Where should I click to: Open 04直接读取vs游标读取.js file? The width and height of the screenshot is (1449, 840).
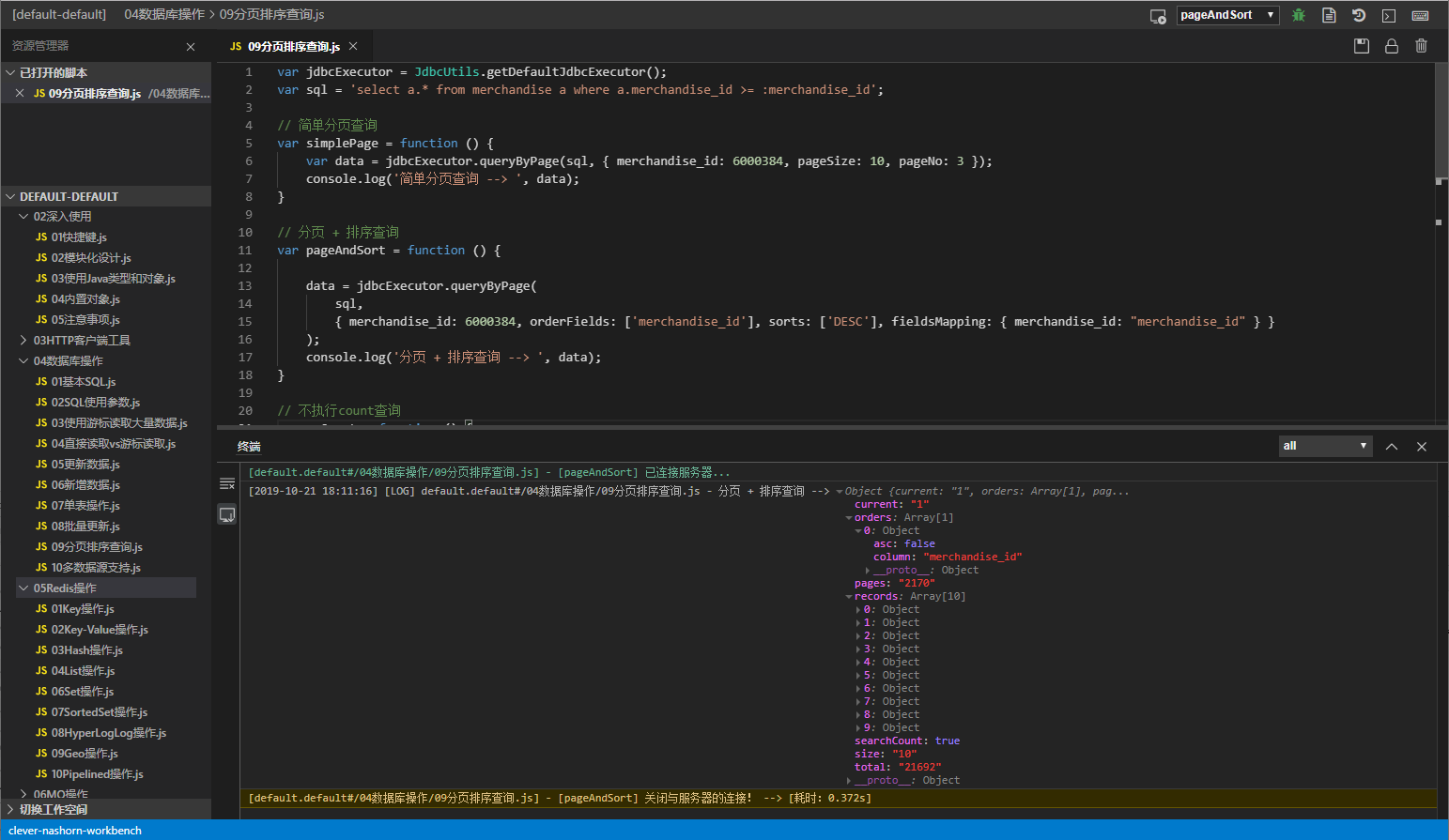point(113,444)
